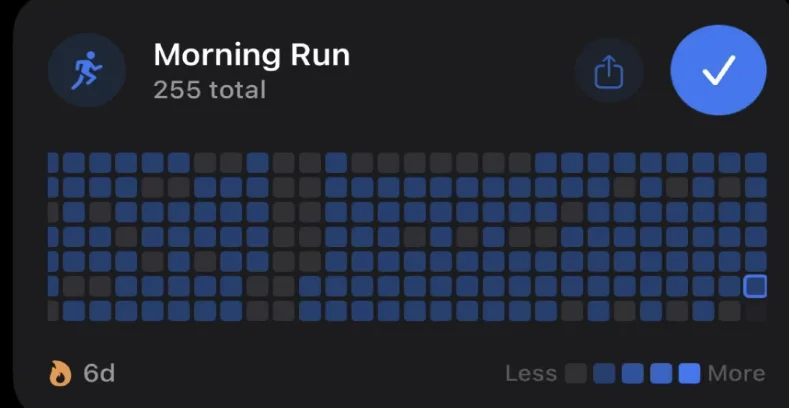The width and height of the screenshot is (789, 408).
Task: Click the 255 total count text
Action: click(209, 90)
